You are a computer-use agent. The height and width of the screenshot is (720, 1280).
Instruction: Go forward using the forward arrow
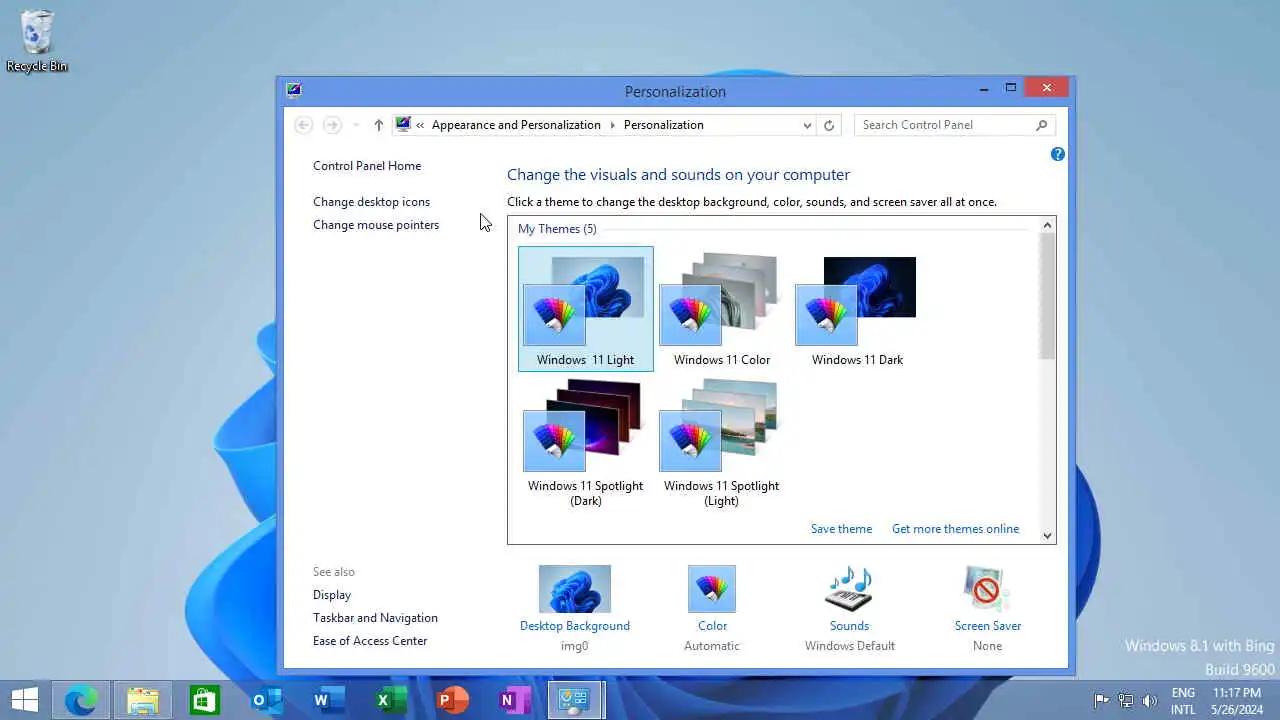(332, 125)
